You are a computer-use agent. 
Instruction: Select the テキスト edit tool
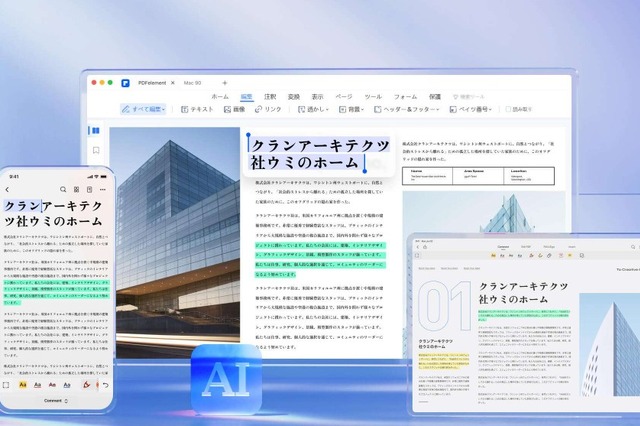198,109
